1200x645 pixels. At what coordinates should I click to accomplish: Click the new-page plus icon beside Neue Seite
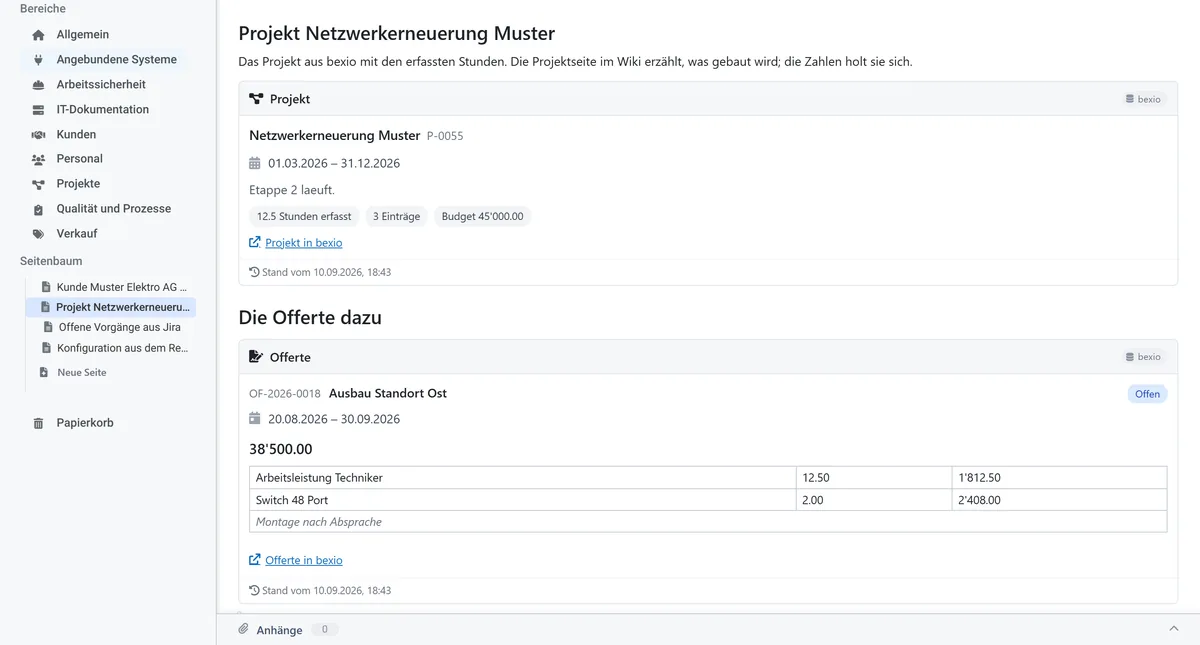43,372
